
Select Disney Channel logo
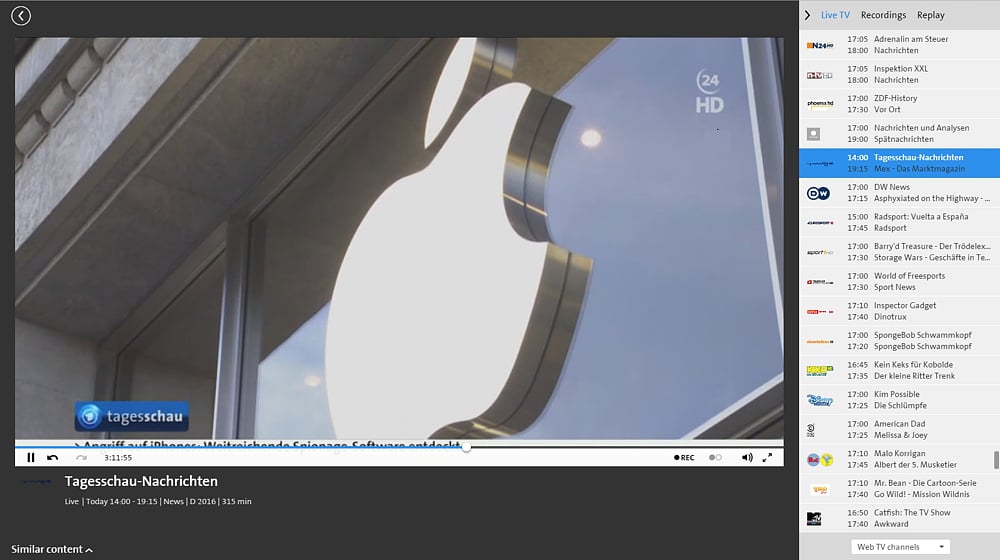coord(820,401)
